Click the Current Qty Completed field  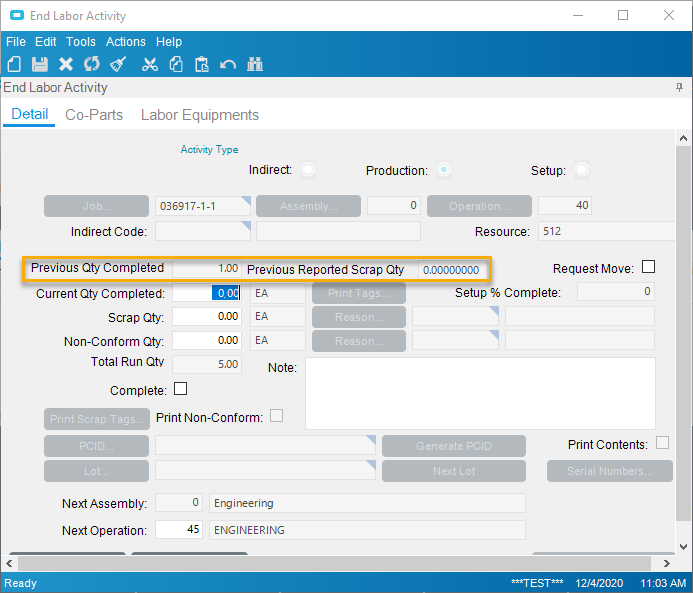click(x=207, y=293)
